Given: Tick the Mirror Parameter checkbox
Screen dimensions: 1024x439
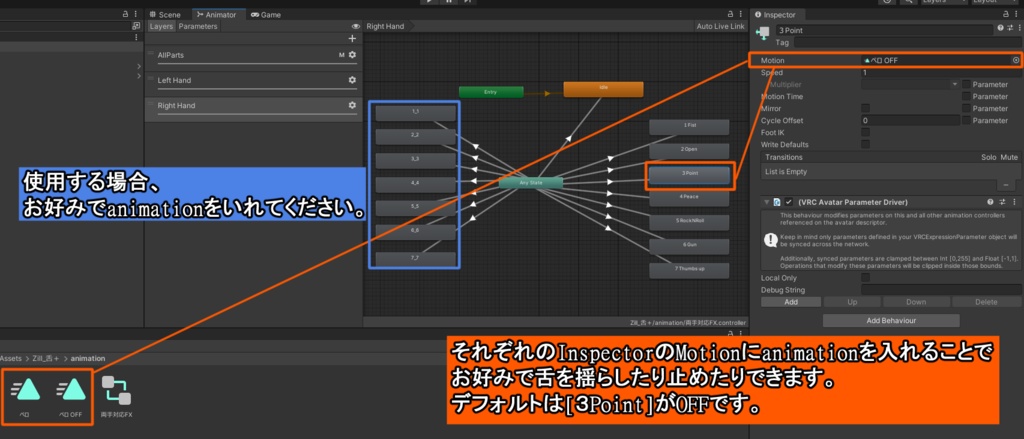Looking at the screenshot, I should 966,108.
